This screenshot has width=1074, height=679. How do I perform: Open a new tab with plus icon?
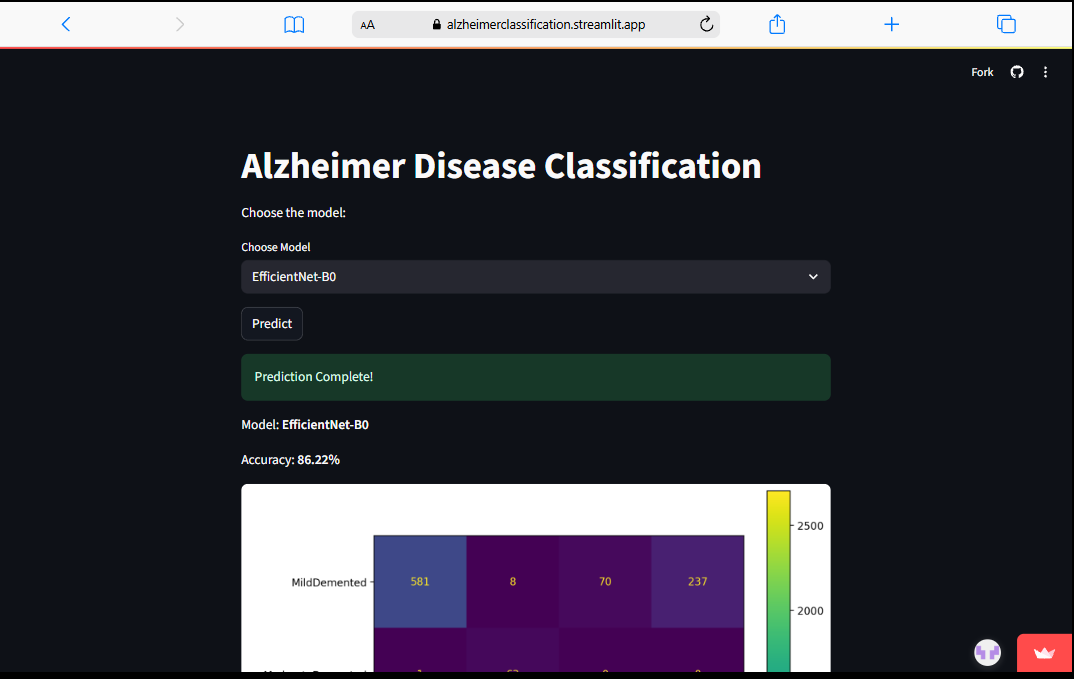click(x=891, y=25)
